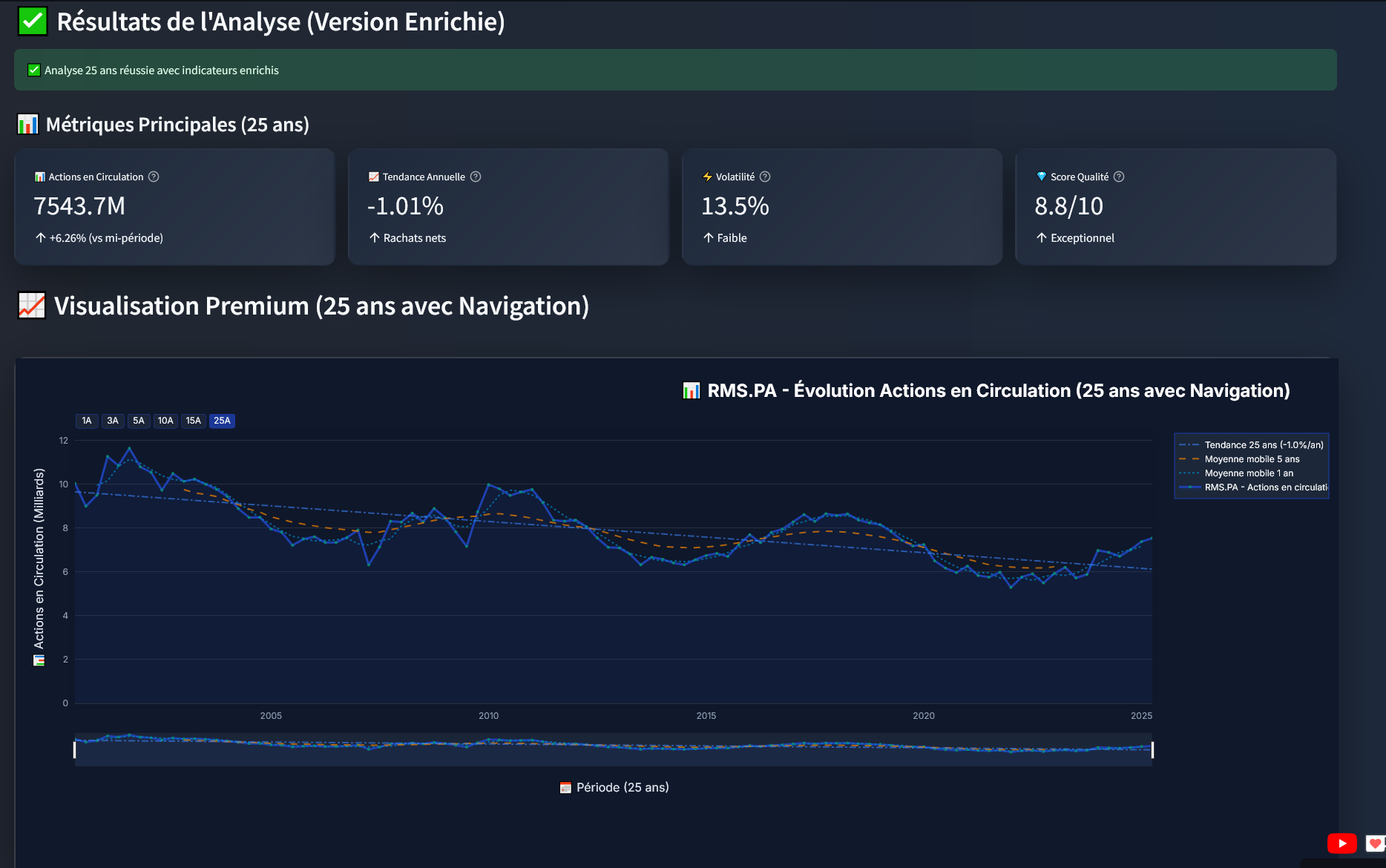This screenshot has width=1386, height=868.
Task: Click the heart icon at bottom right
Action: 1375,844
